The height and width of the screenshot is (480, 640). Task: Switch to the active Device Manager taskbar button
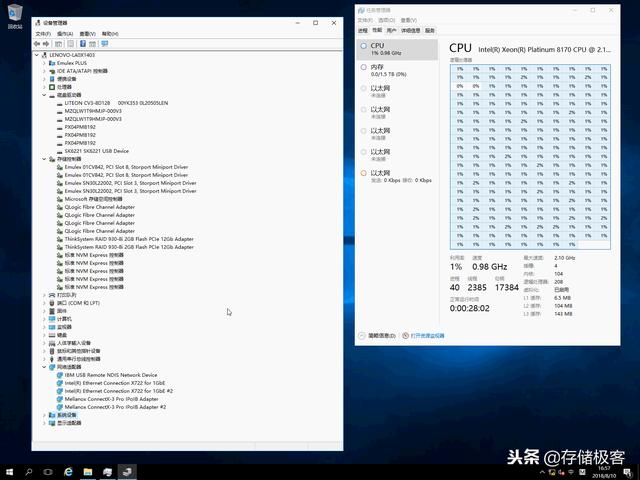(127, 472)
